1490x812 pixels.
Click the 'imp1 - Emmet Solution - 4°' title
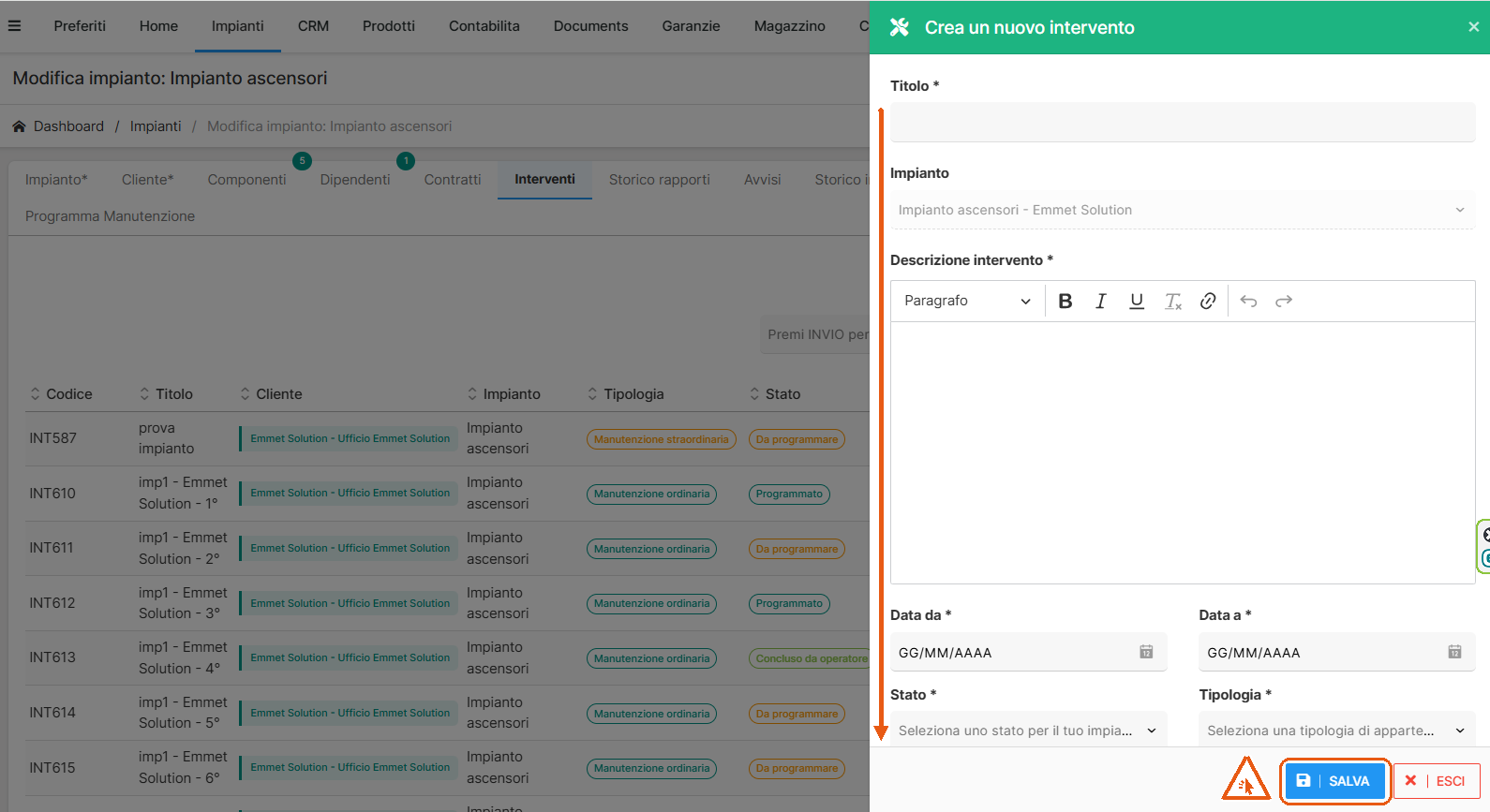[183, 657]
